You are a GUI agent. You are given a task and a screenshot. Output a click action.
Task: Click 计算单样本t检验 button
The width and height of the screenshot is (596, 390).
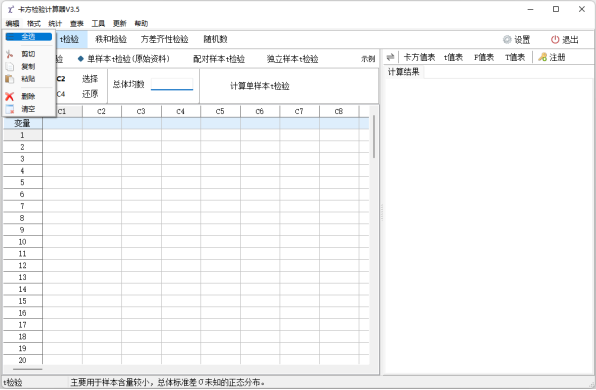(x=260, y=86)
